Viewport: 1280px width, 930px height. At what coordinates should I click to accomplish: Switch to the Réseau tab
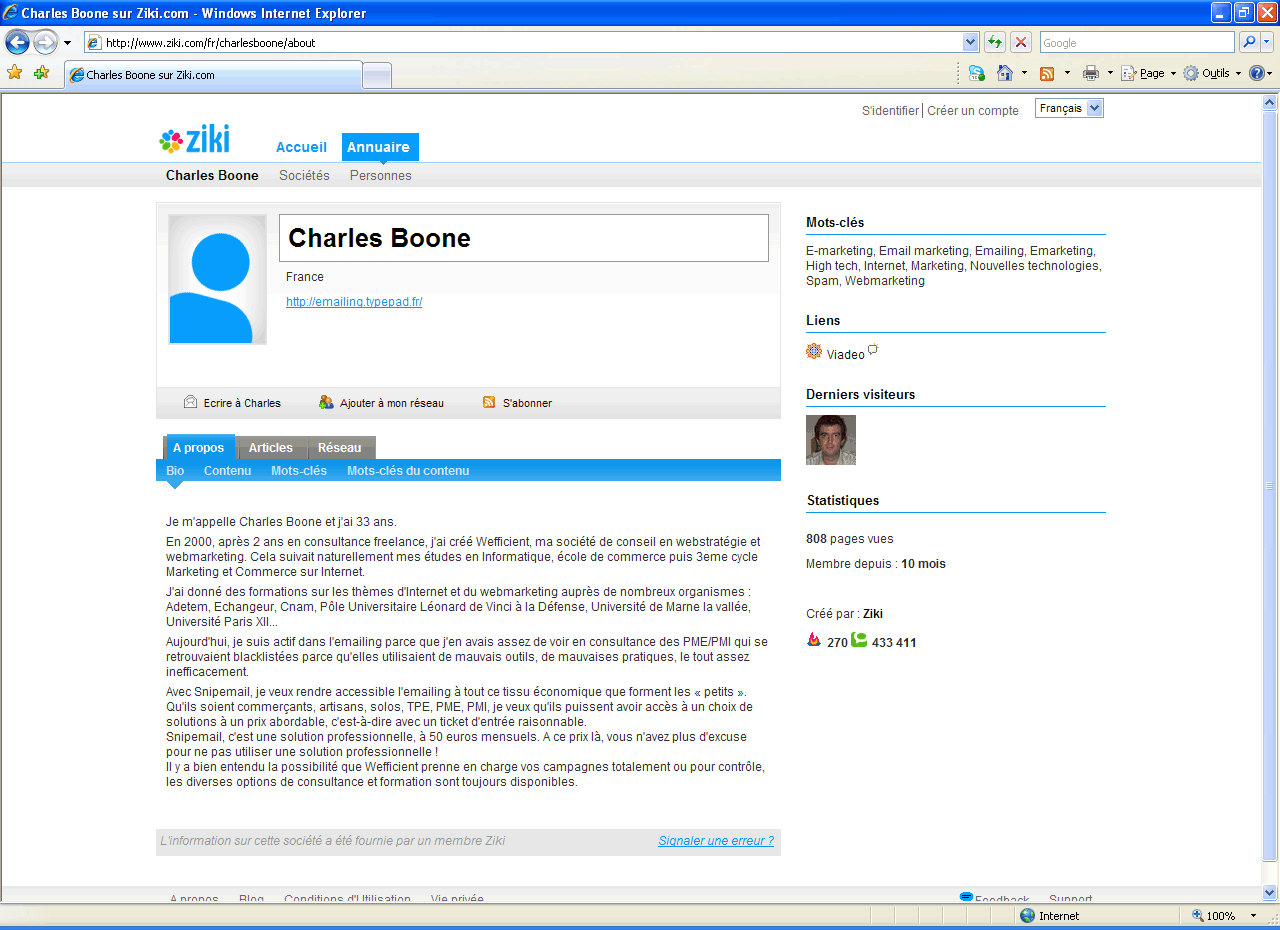pos(340,448)
